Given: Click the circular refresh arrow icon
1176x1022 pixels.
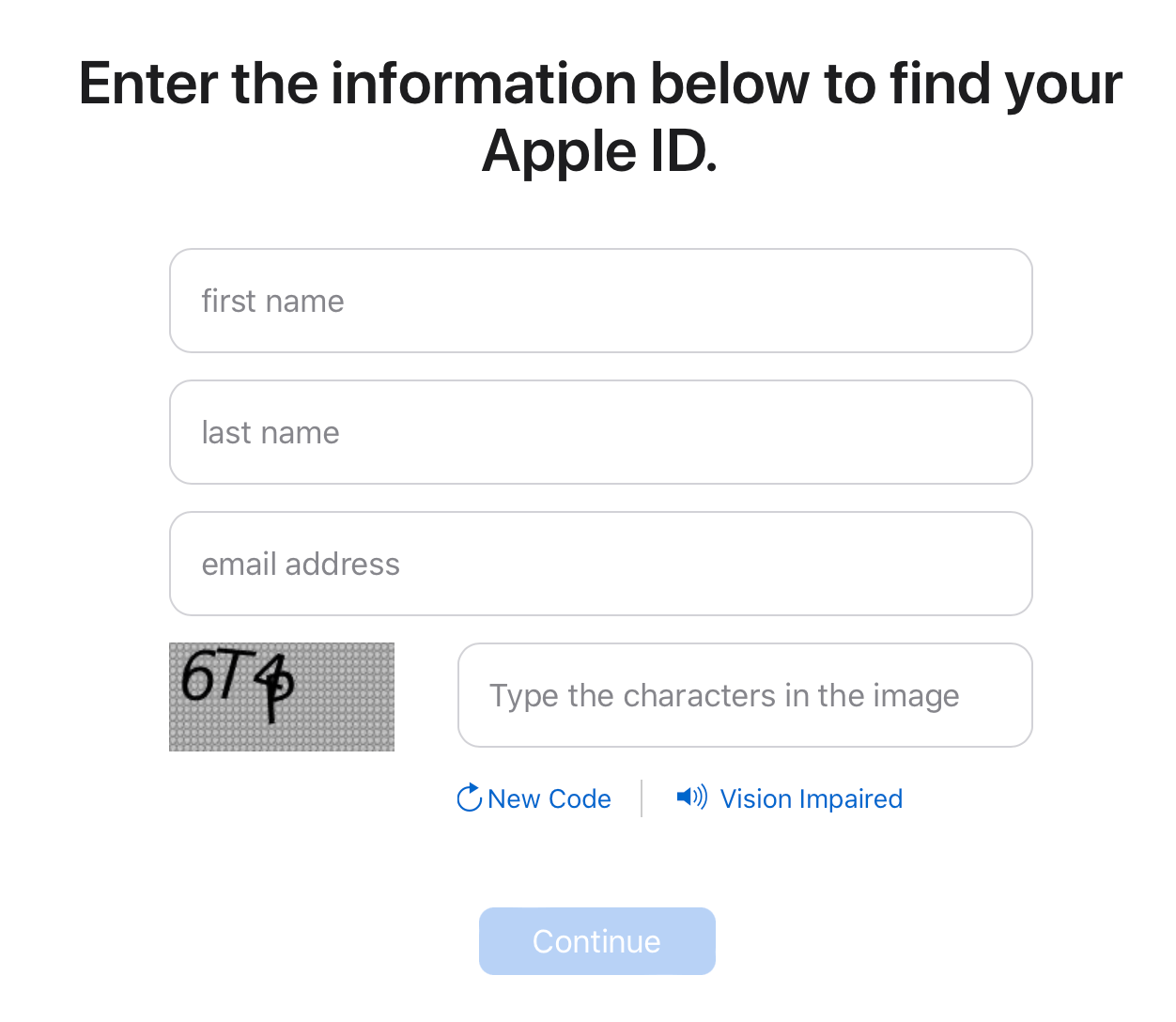Looking at the screenshot, I should 469,797.
